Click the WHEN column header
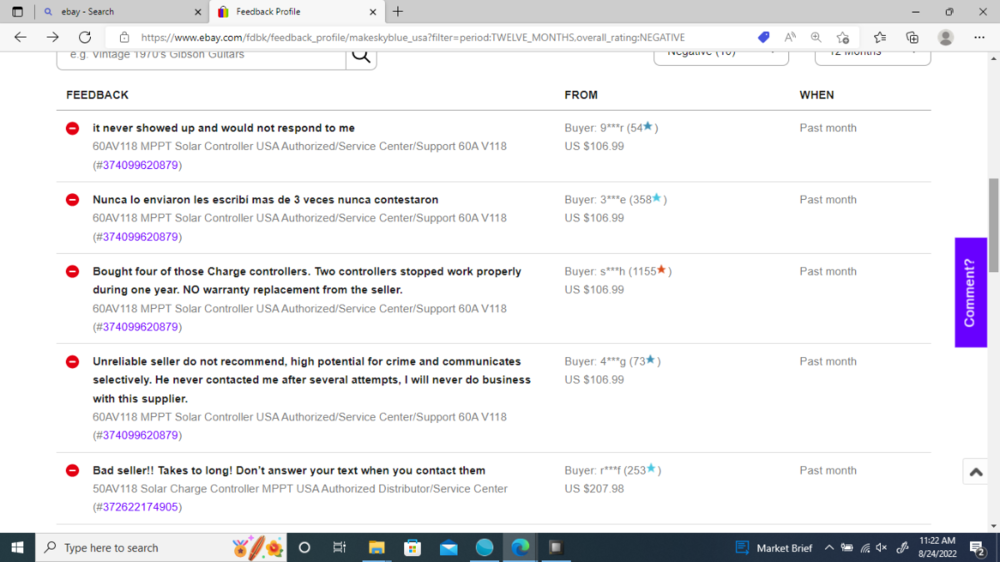1000x562 pixels. [817, 95]
